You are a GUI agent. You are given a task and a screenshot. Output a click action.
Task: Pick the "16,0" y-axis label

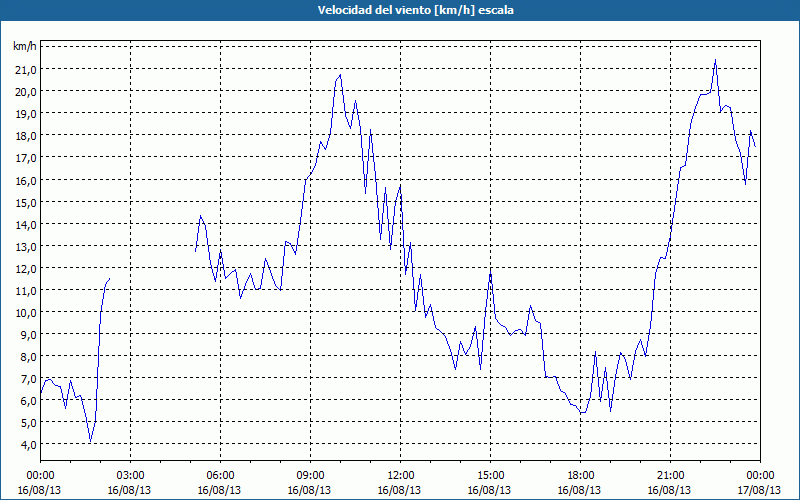coord(26,180)
